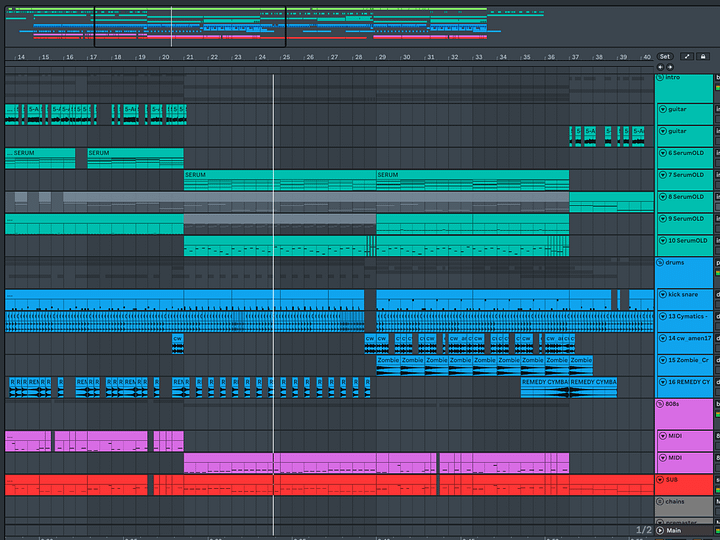This screenshot has height=540, width=720.
Task: Click the Set locator button
Action: pyautogui.click(x=665, y=56)
